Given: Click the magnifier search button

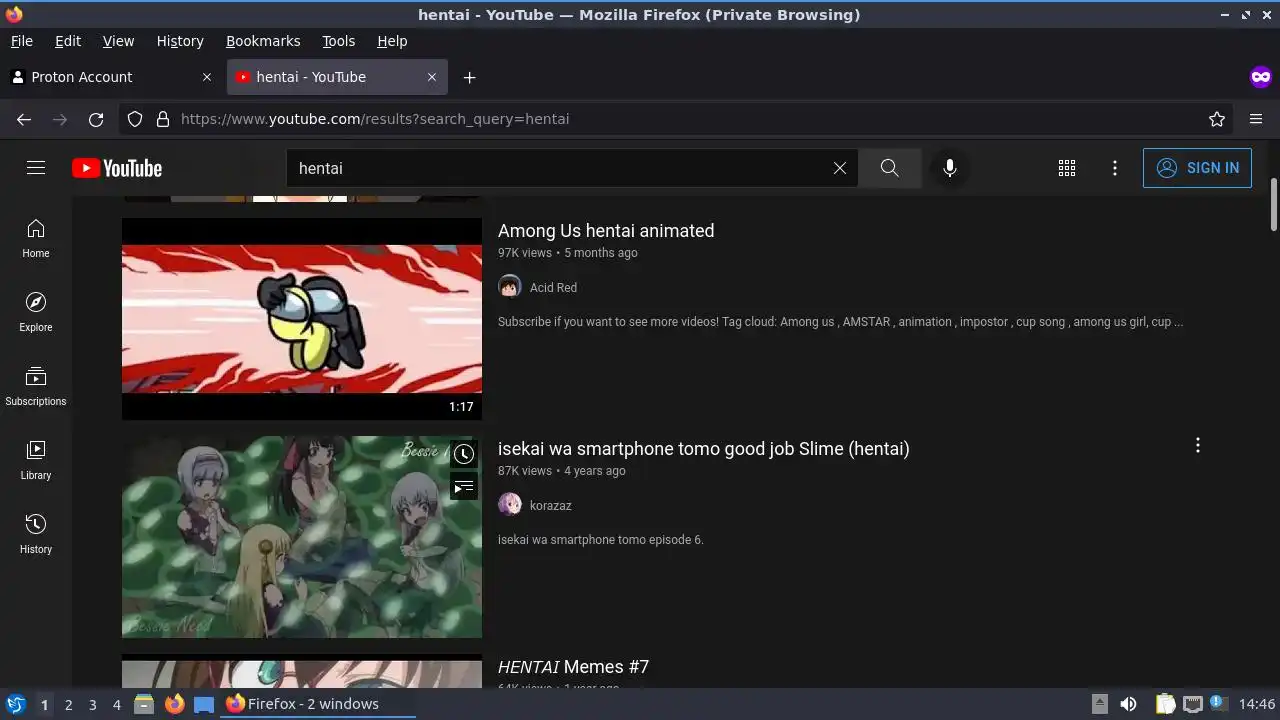Looking at the screenshot, I should pyautogui.click(x=889, y=168).
